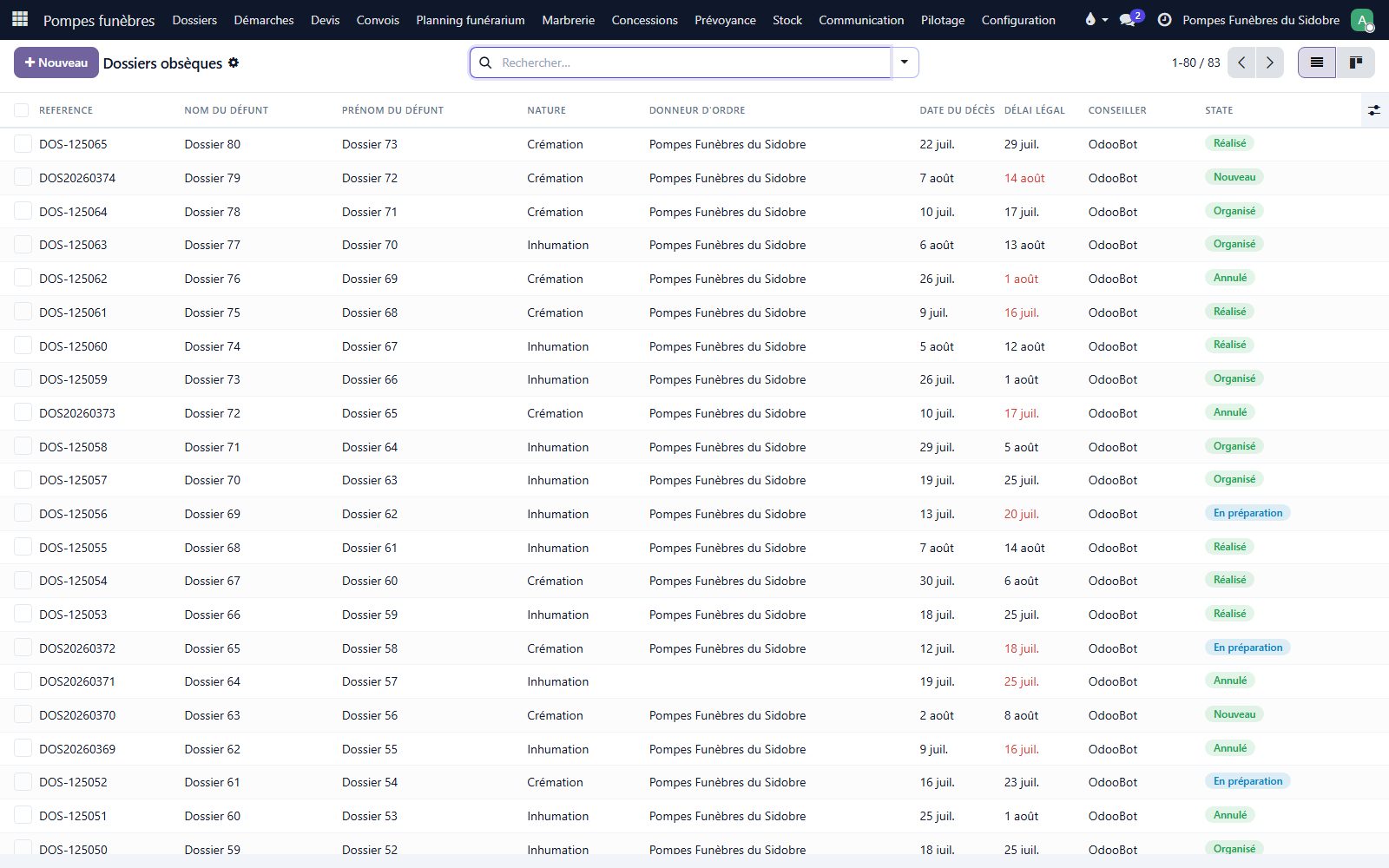The image size is (1389, 868).
Task: Go to the previous page arrow
Action: (x=1241, y=62)
